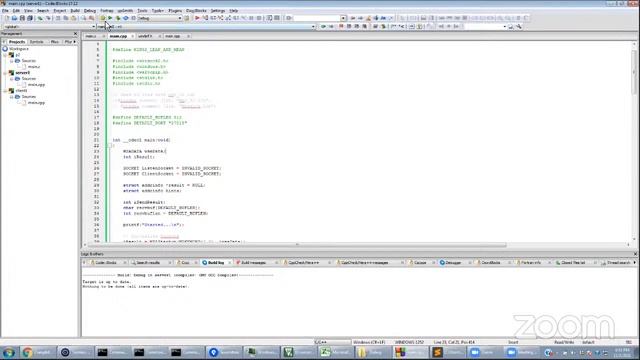Close the Logs & others panel
Viewport: 640px width, 360px height.
tap(635, 254)
